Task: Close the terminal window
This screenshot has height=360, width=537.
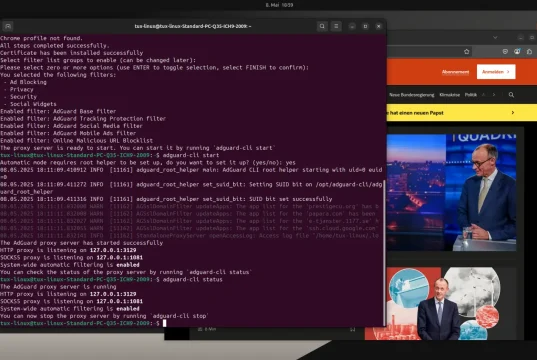Action: tap(378, 26)
